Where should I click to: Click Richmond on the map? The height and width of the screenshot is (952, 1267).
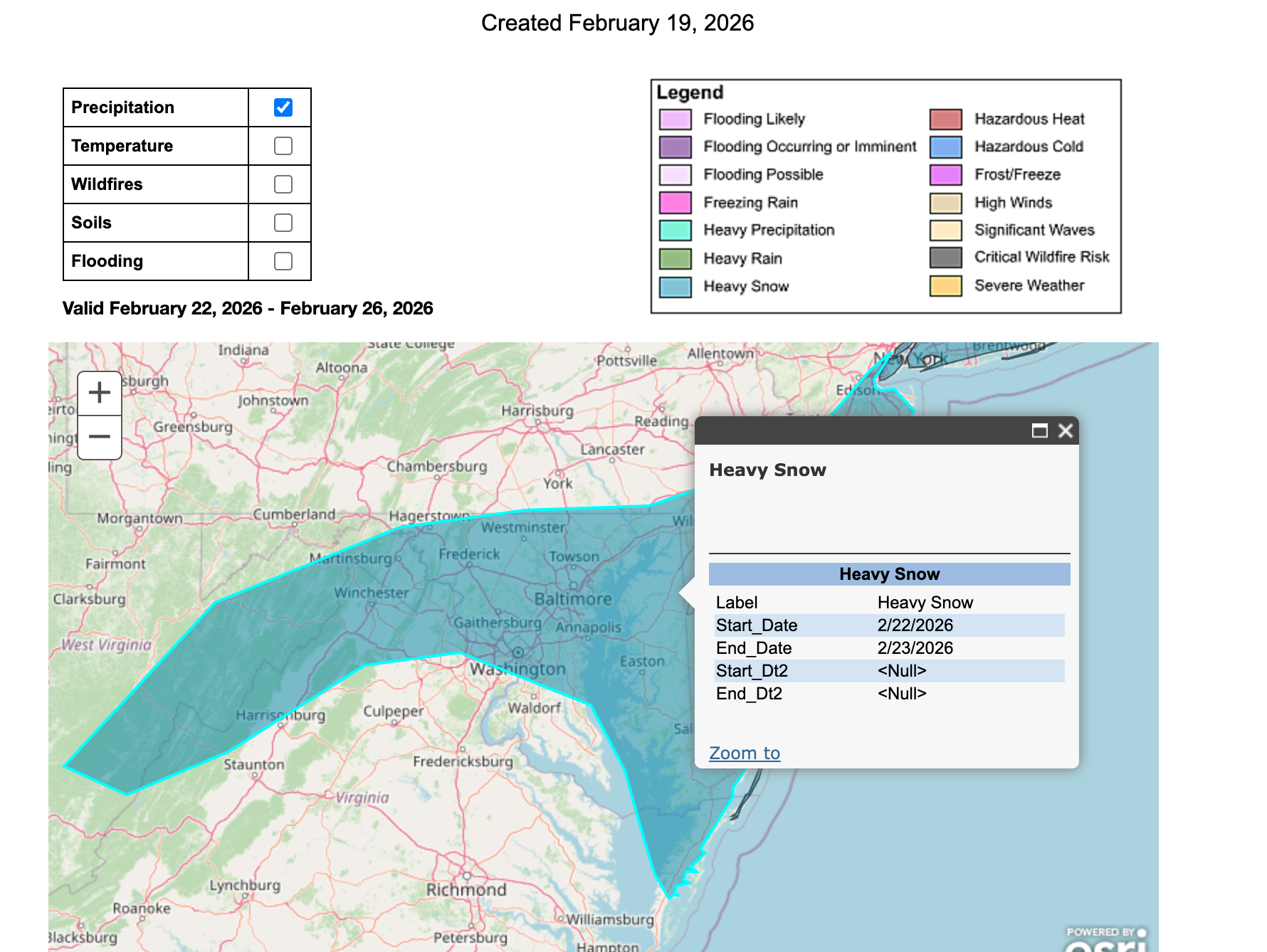466,889
